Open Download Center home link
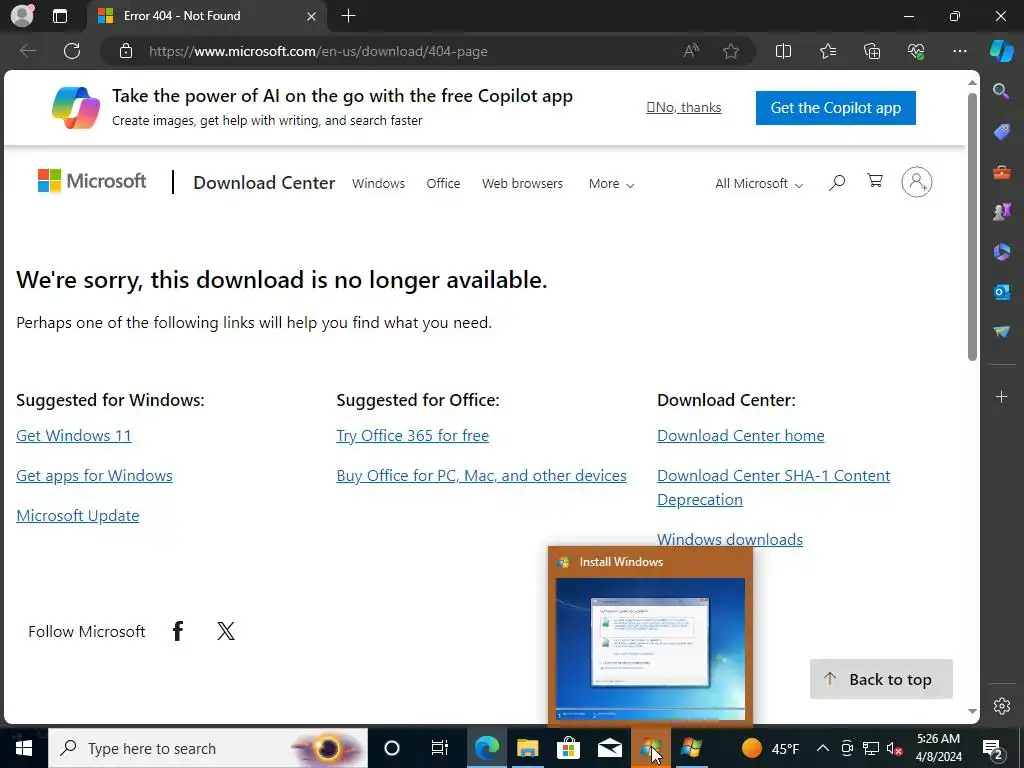The image size is (1024, 768). (741, 436)
